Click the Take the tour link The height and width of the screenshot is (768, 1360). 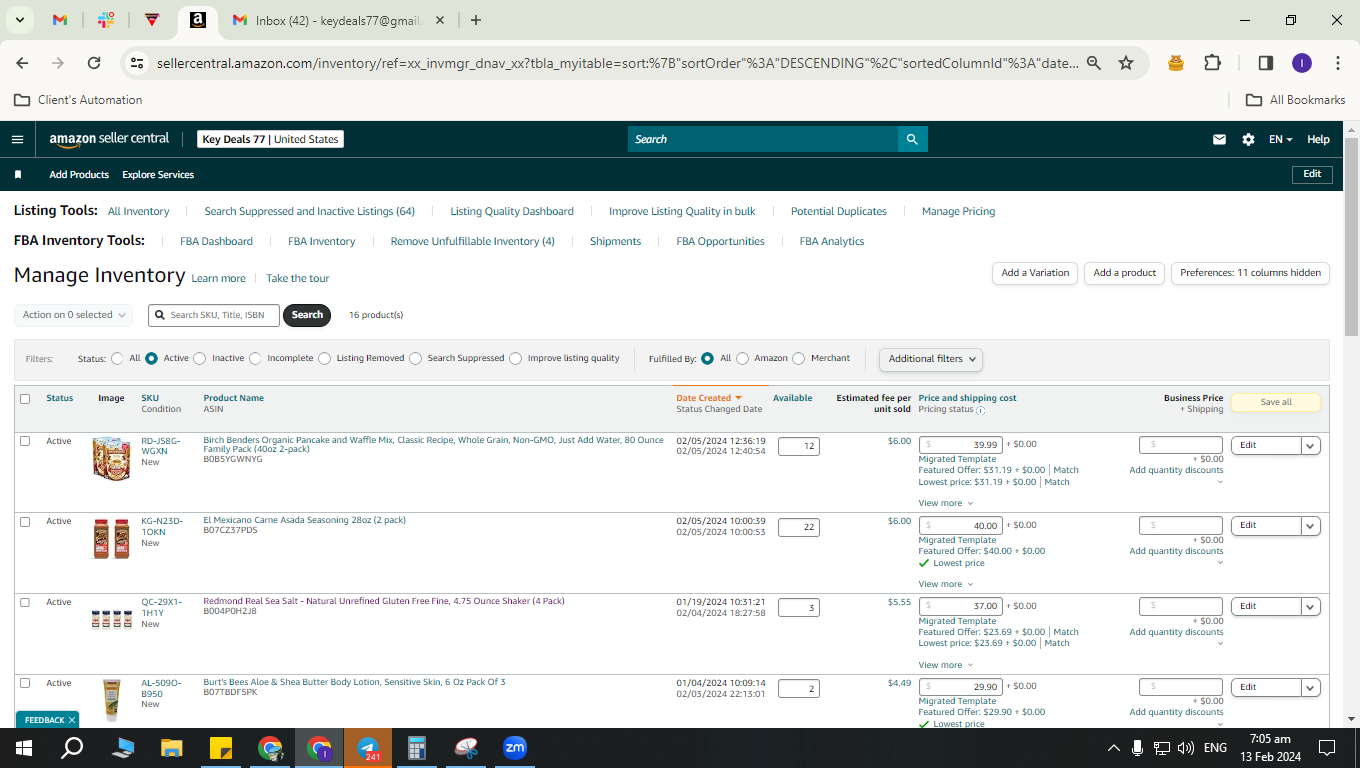297,278
